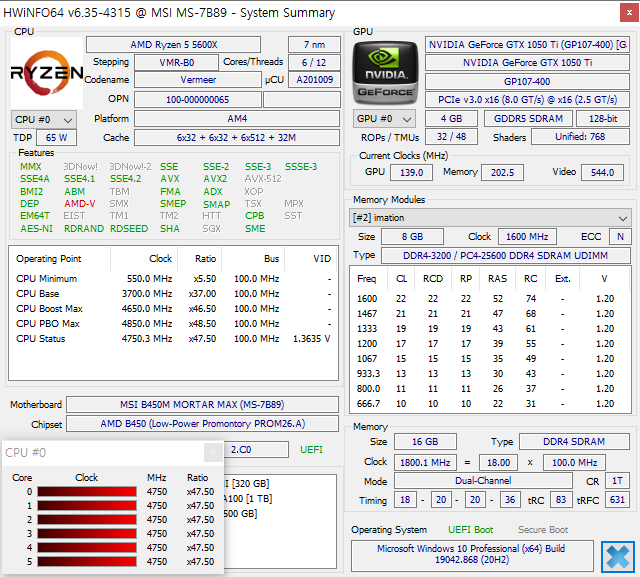The image size is (640, 577).
Task: Click the TDP 65 W field
Action: tap(56, 138)
